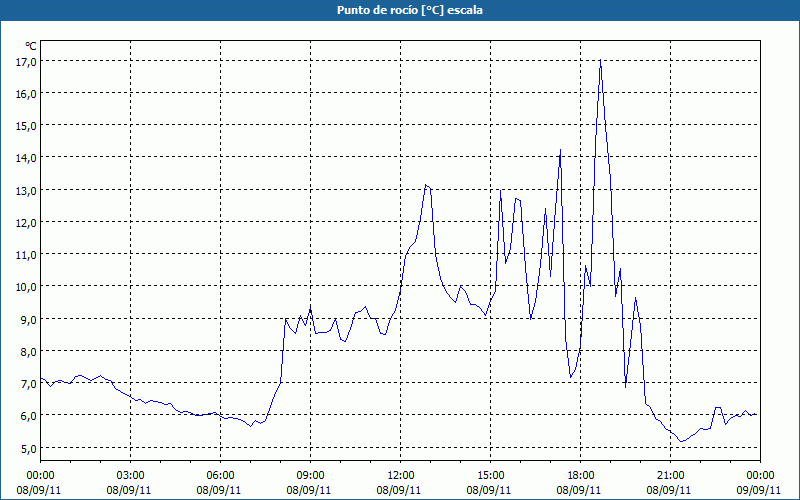Click the 12,0 y-axis value
The width and height of the screenshot is (800, 500).
tap(26, 223)
